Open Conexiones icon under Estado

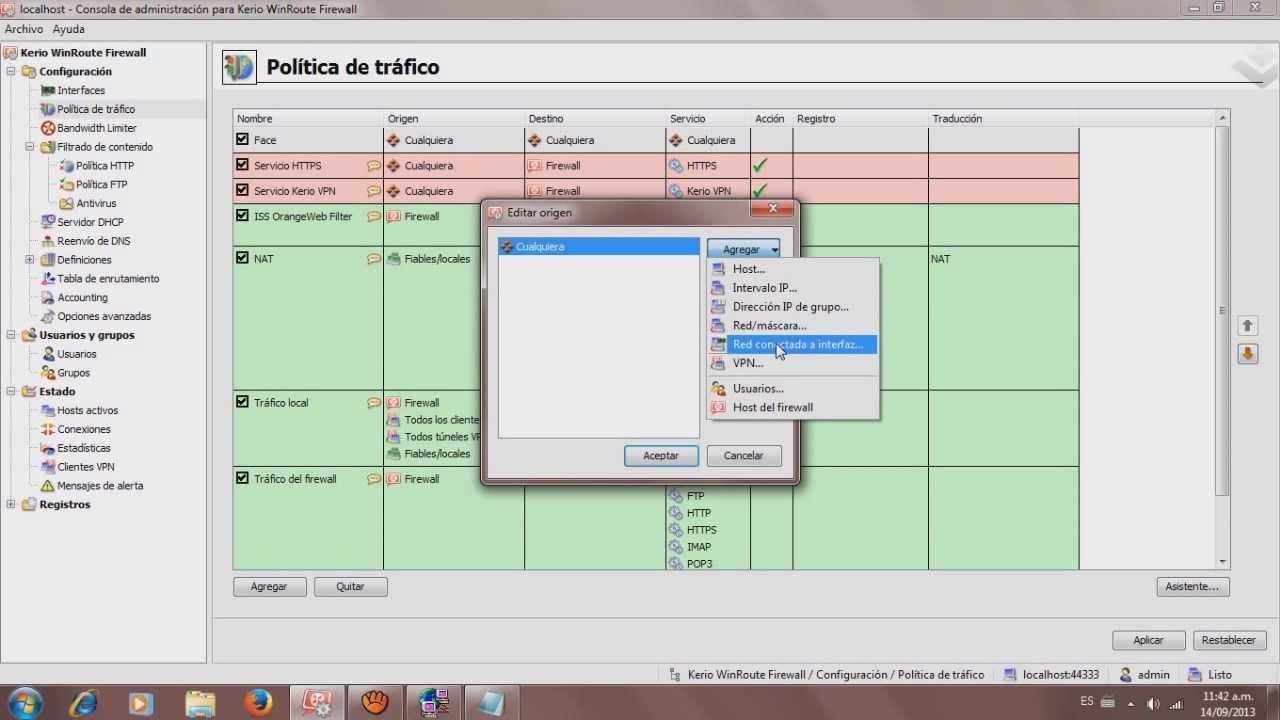coord(48,430)
